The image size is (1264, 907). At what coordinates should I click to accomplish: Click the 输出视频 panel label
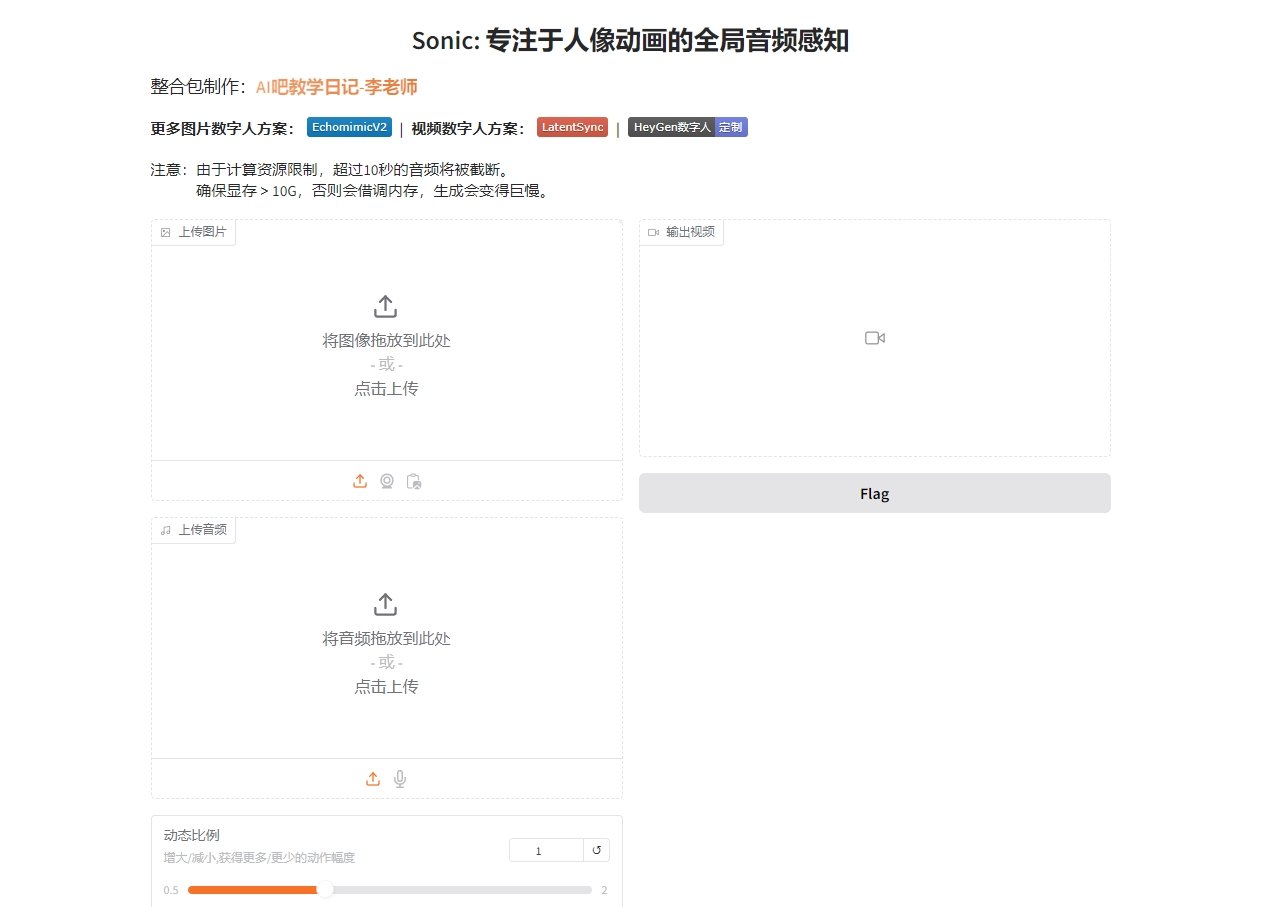coord(681,232)
